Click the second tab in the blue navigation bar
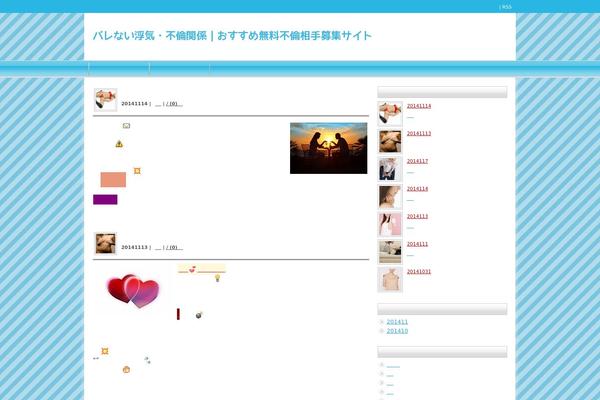 (x=179, y=69)
